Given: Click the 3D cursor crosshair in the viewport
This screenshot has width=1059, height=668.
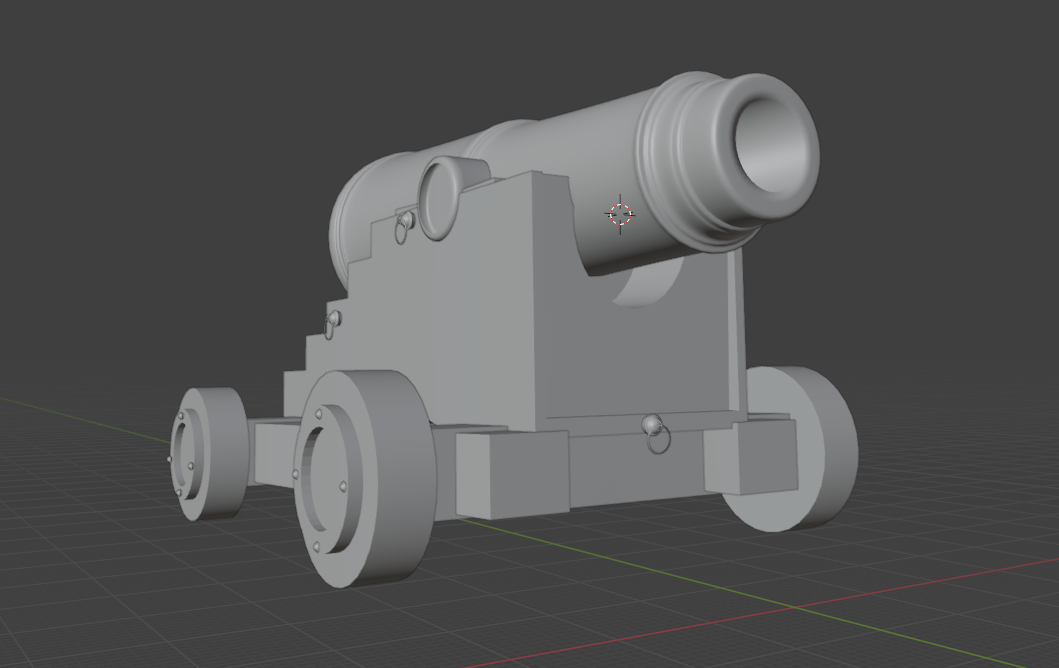Looking at the screenshot, I should pos(620,214).
